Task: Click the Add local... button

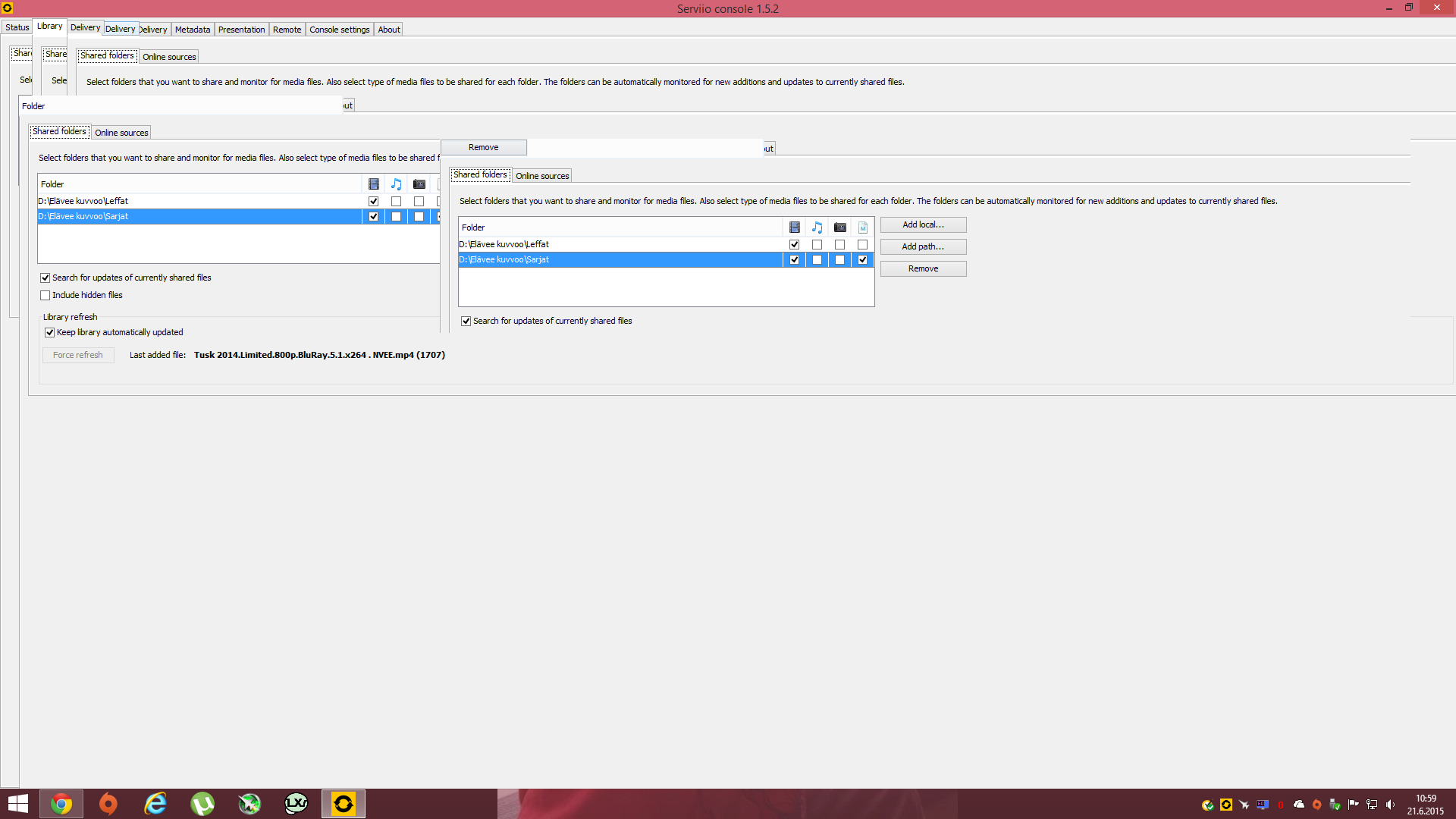Action: pyautogui.click(x=923, y=225)
